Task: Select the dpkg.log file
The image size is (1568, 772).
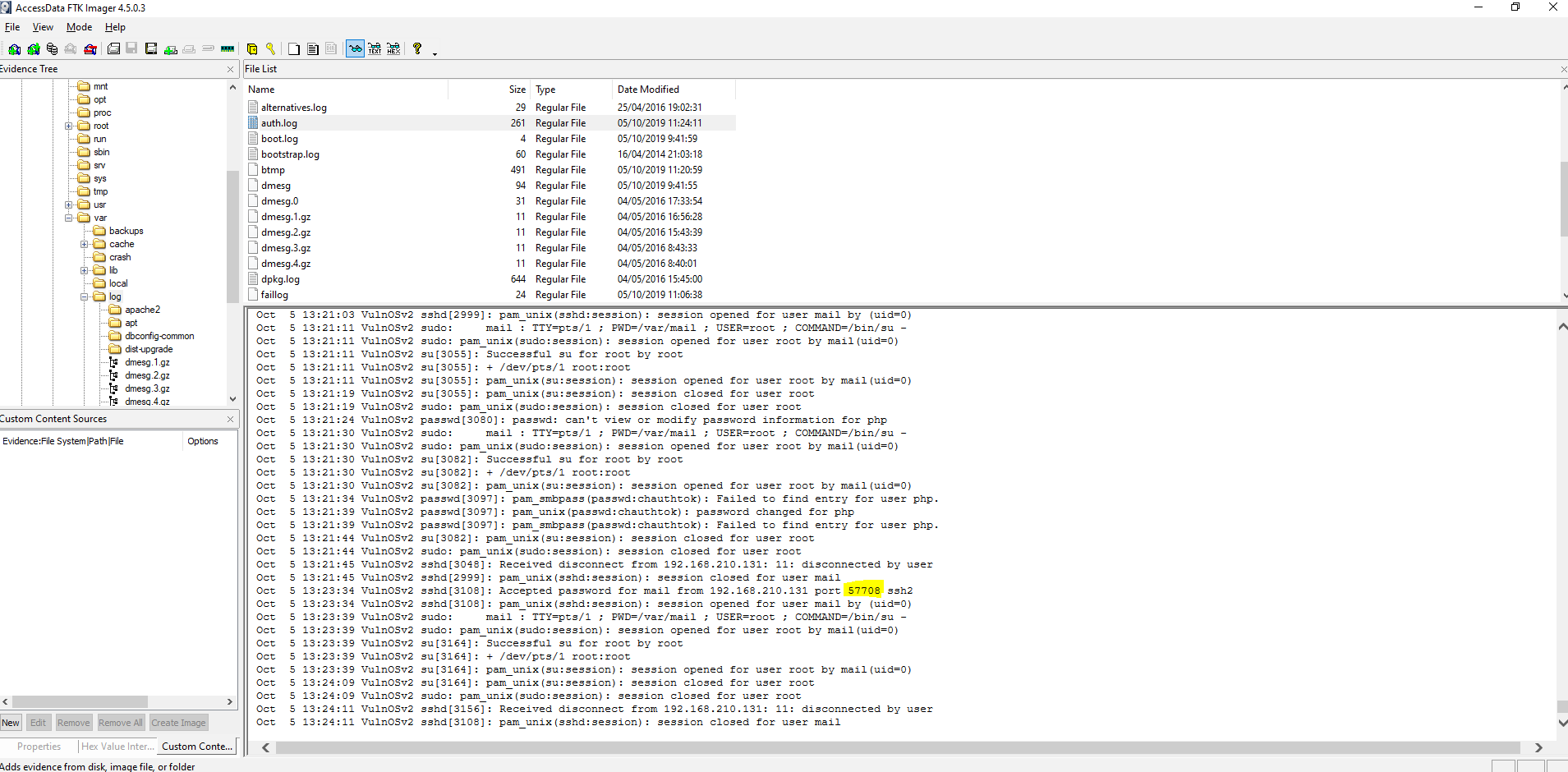Action: (x=280, y=279)
